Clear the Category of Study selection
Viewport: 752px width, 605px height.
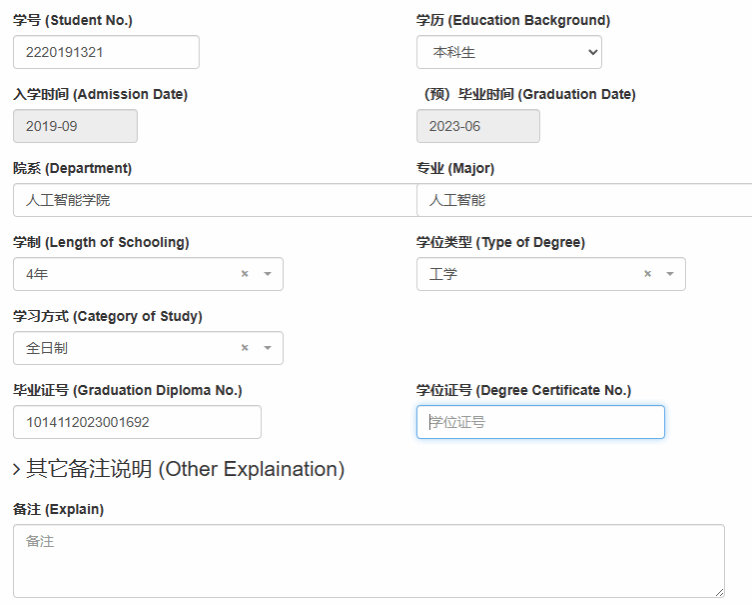244,348
